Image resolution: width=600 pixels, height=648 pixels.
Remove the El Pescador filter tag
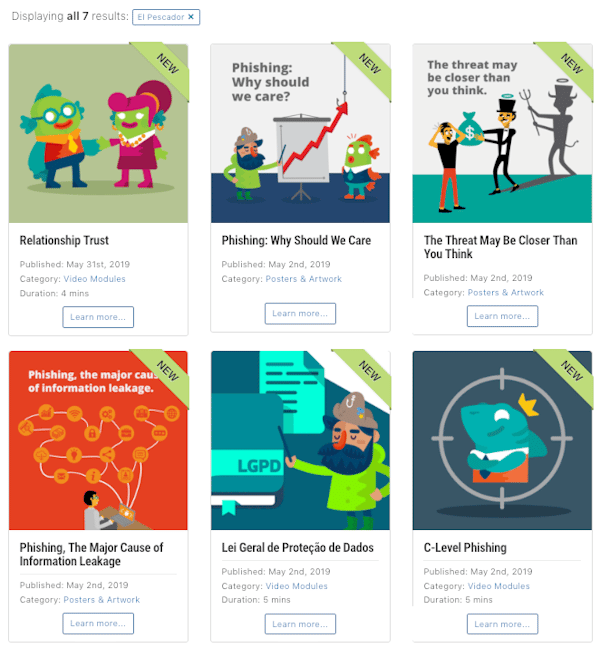point(191,17)
